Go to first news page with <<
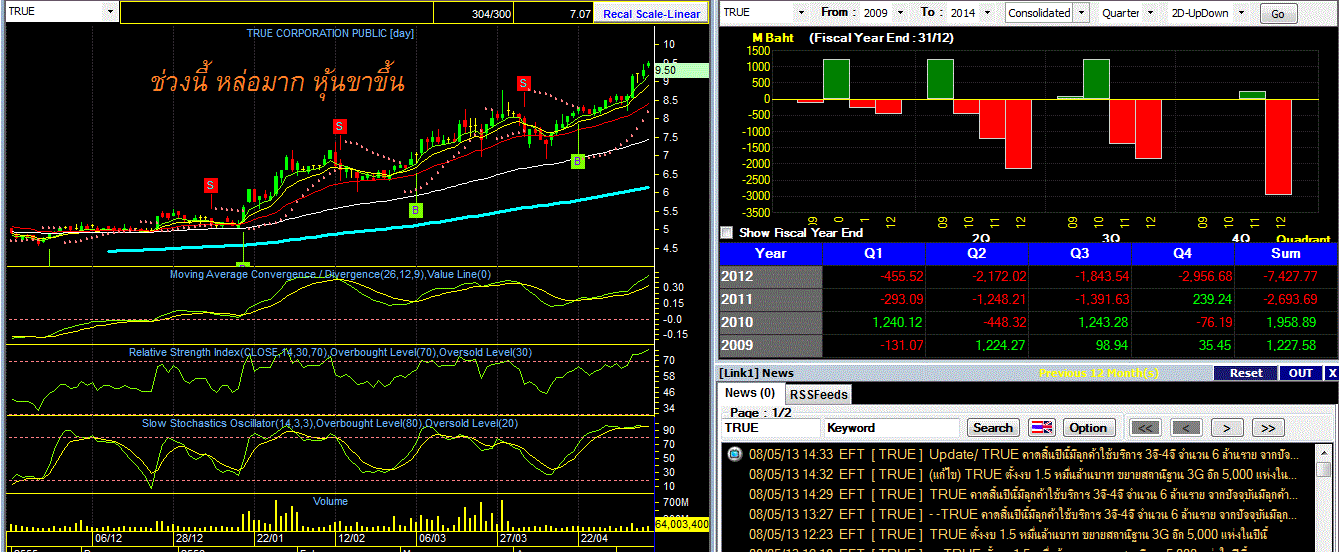The width and height of the screenshot is (1339, 552). [1146, 428]
